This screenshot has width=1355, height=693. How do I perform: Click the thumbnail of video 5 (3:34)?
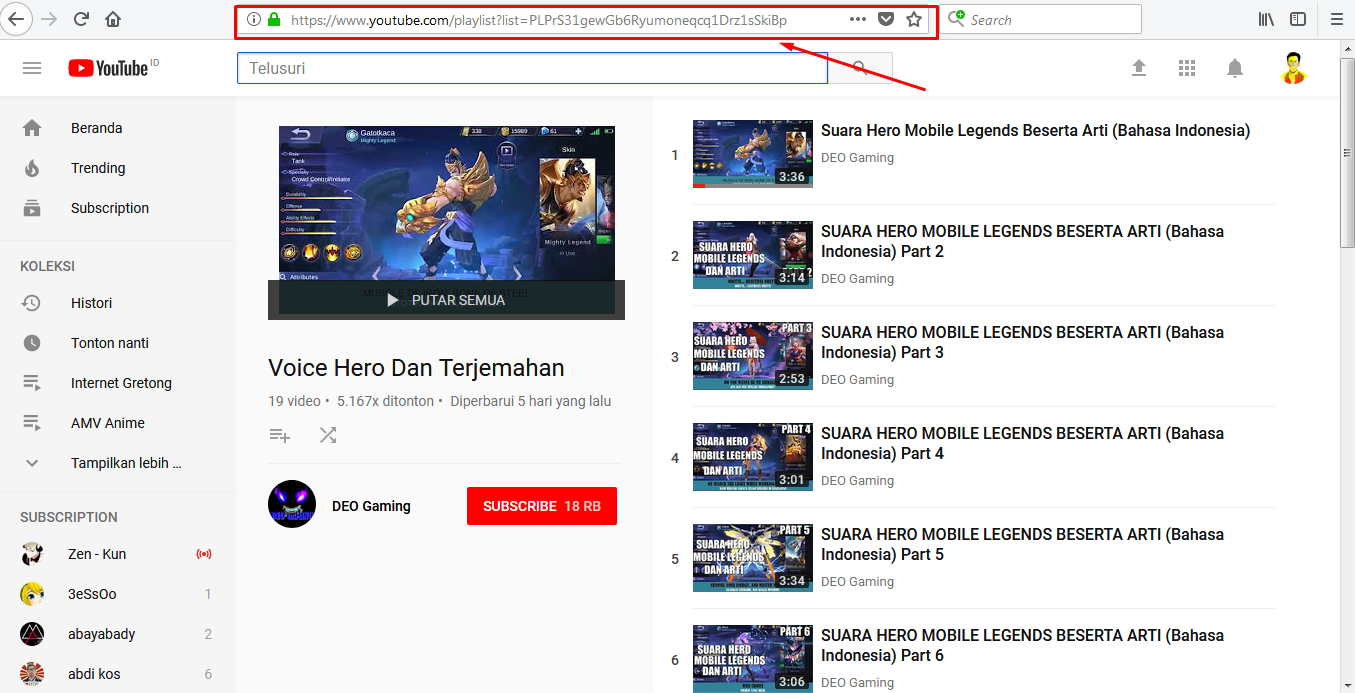(753, 558)
